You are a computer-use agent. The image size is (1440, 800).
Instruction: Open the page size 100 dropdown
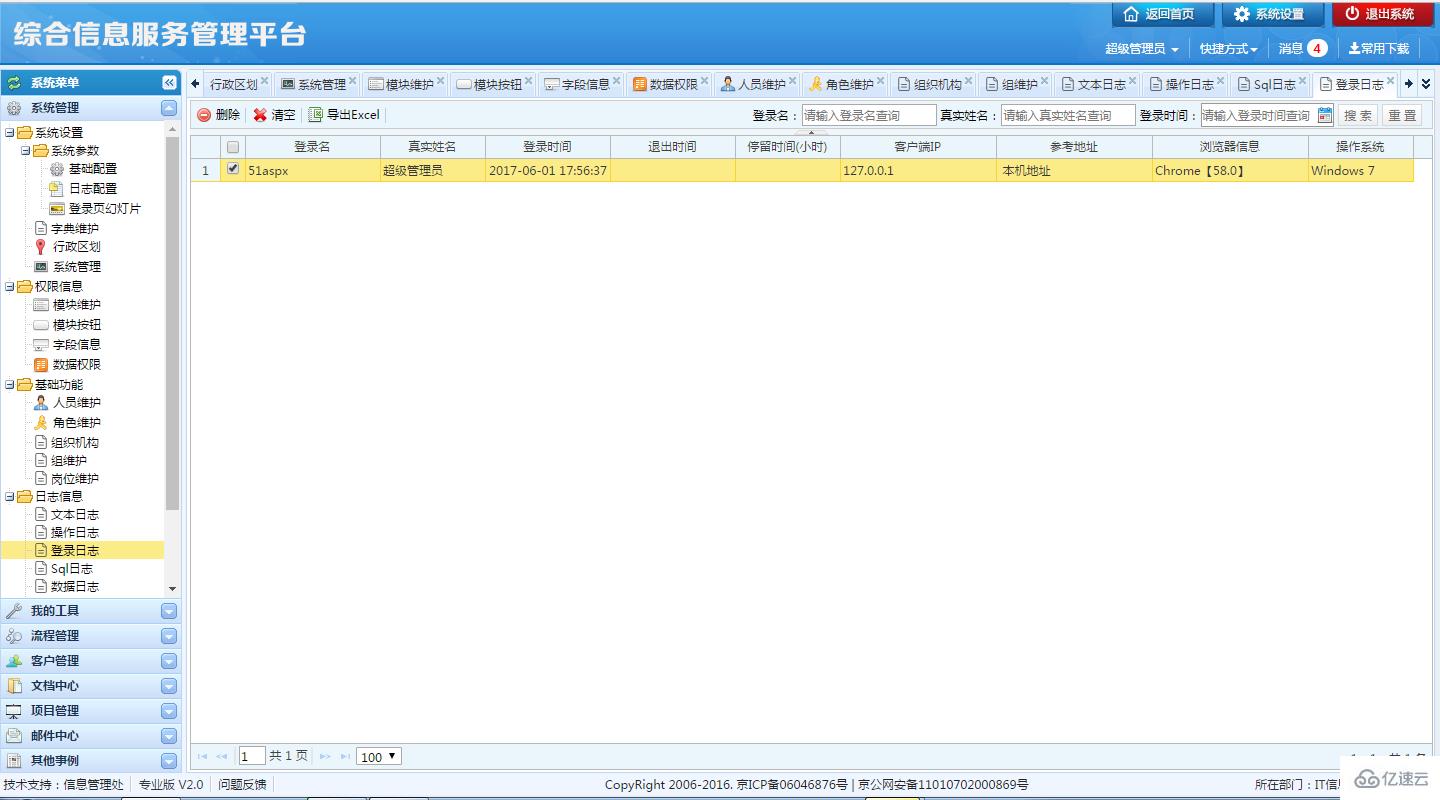379,756
